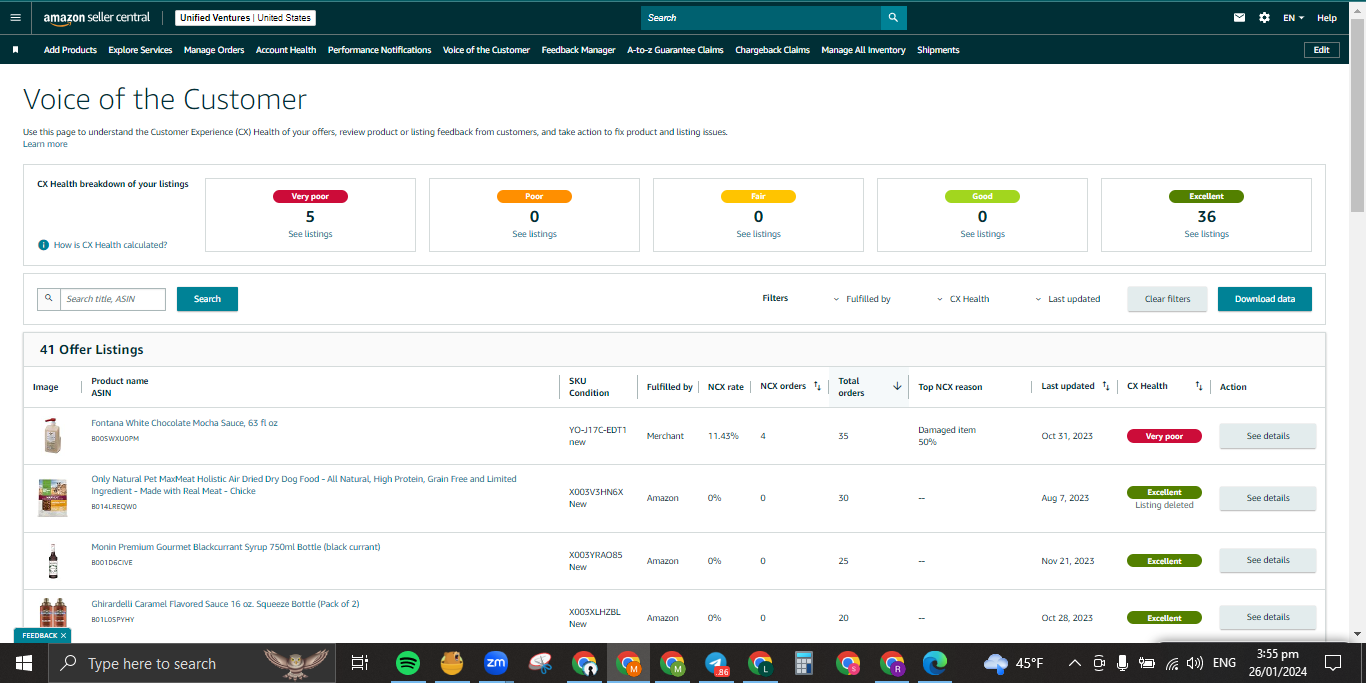The height and width of the screenshot is (683, 1366).
Task: See details for Fontana White Chocolate Mocha Sauce
Action: point(1268,436)
